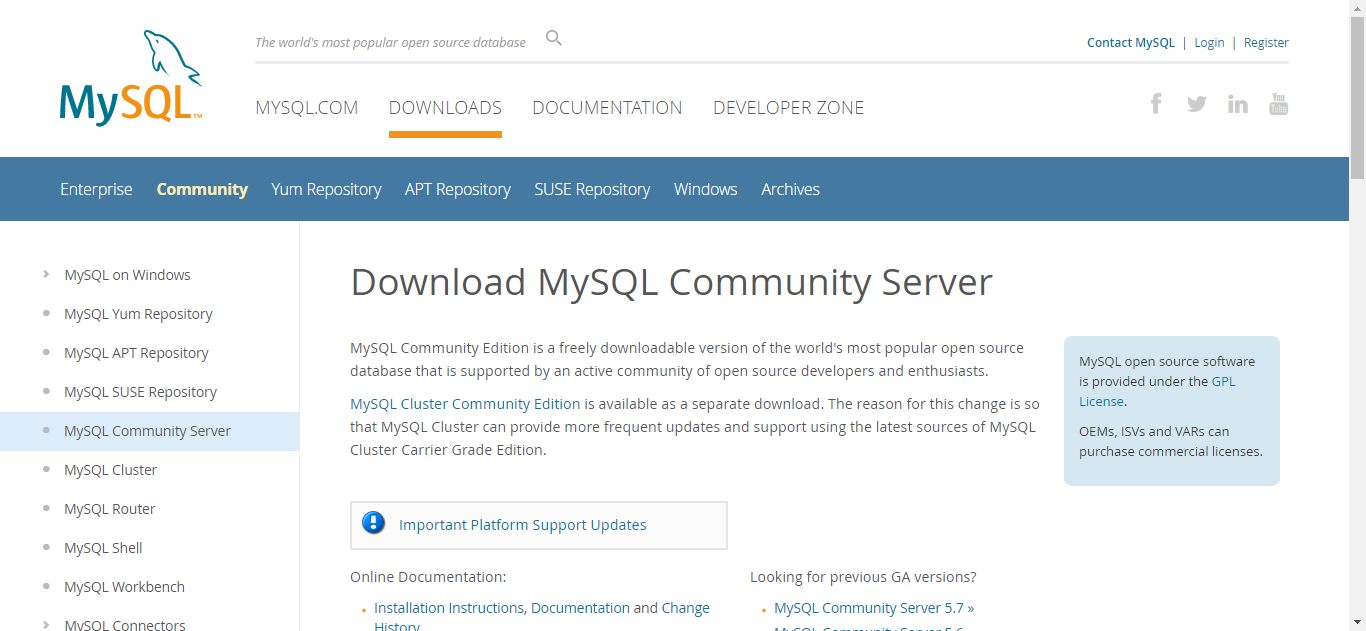Switch to the Windows tab
Screen dimensions: 1366x631
706,189
